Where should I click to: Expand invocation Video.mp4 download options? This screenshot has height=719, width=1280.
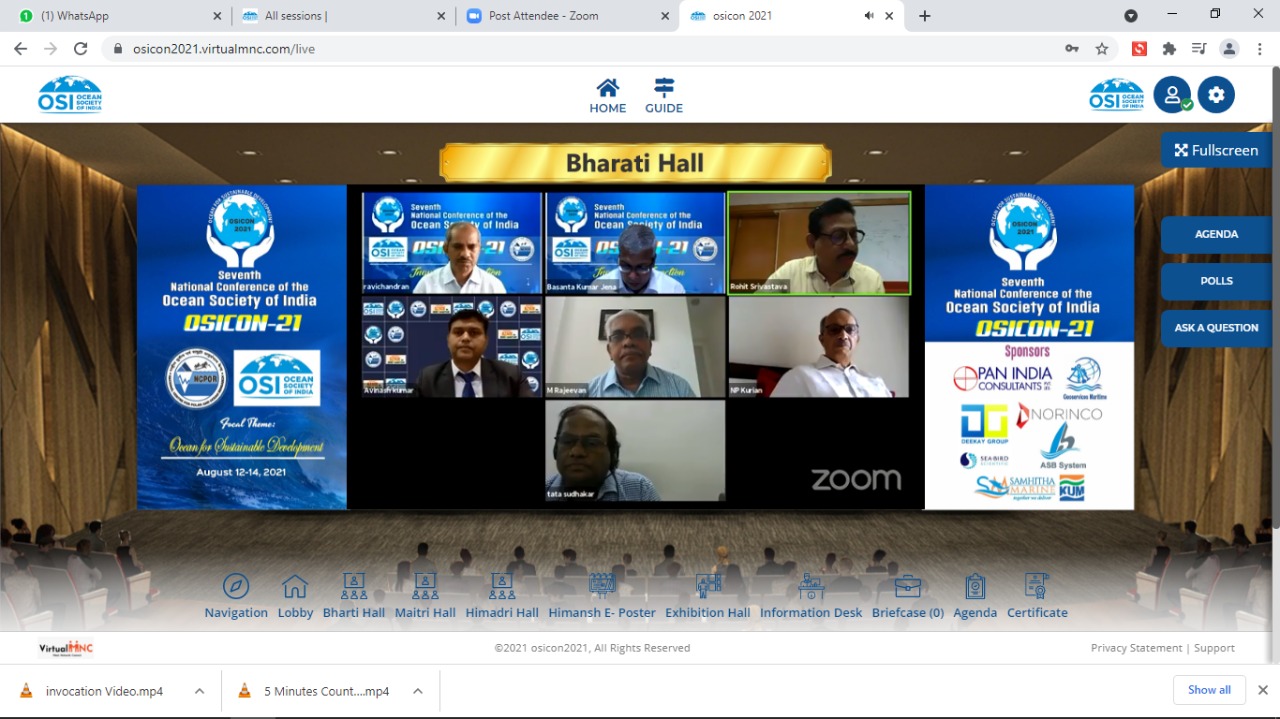[x=200, y=691]
